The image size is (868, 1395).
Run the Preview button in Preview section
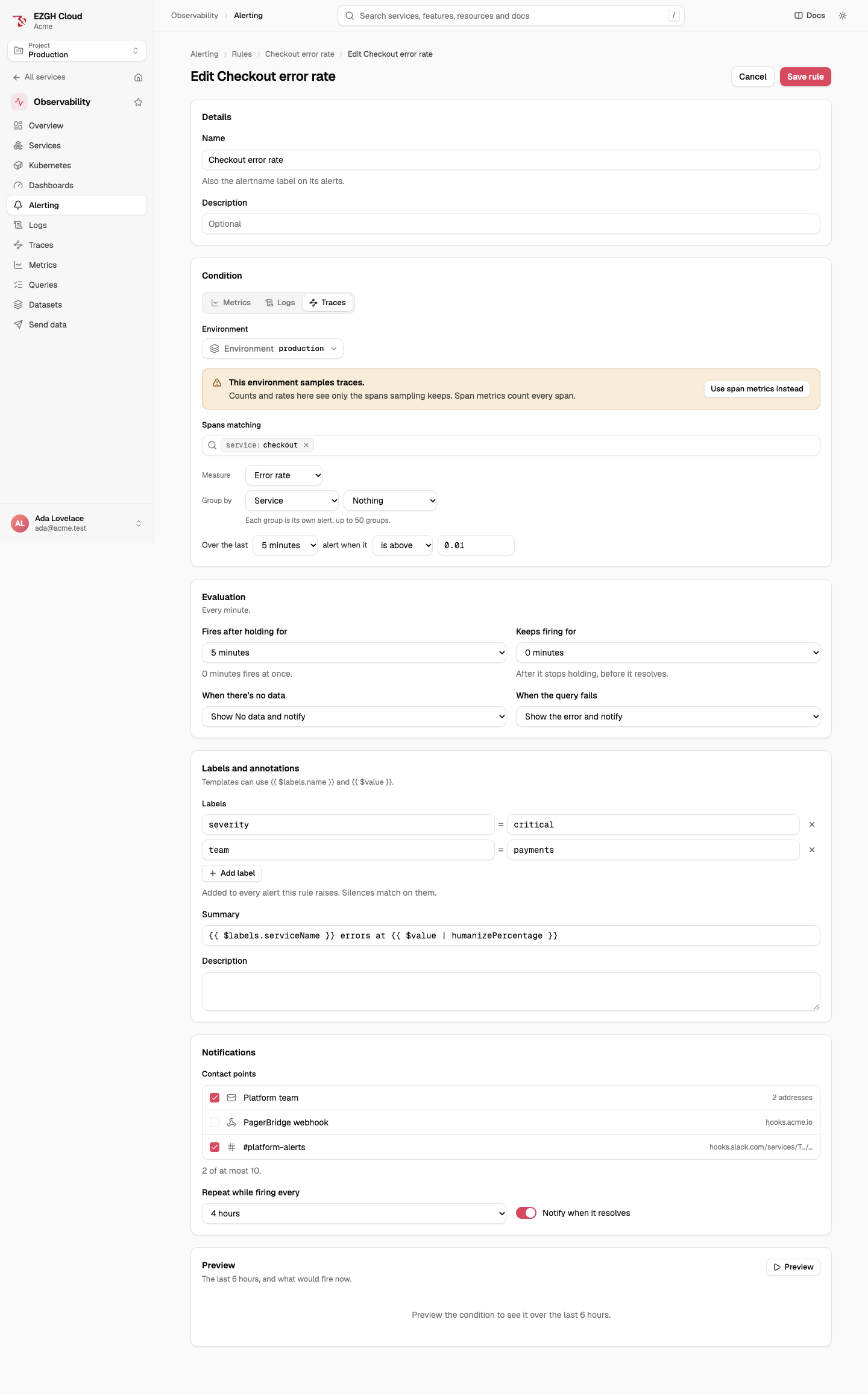[793, 1267]
